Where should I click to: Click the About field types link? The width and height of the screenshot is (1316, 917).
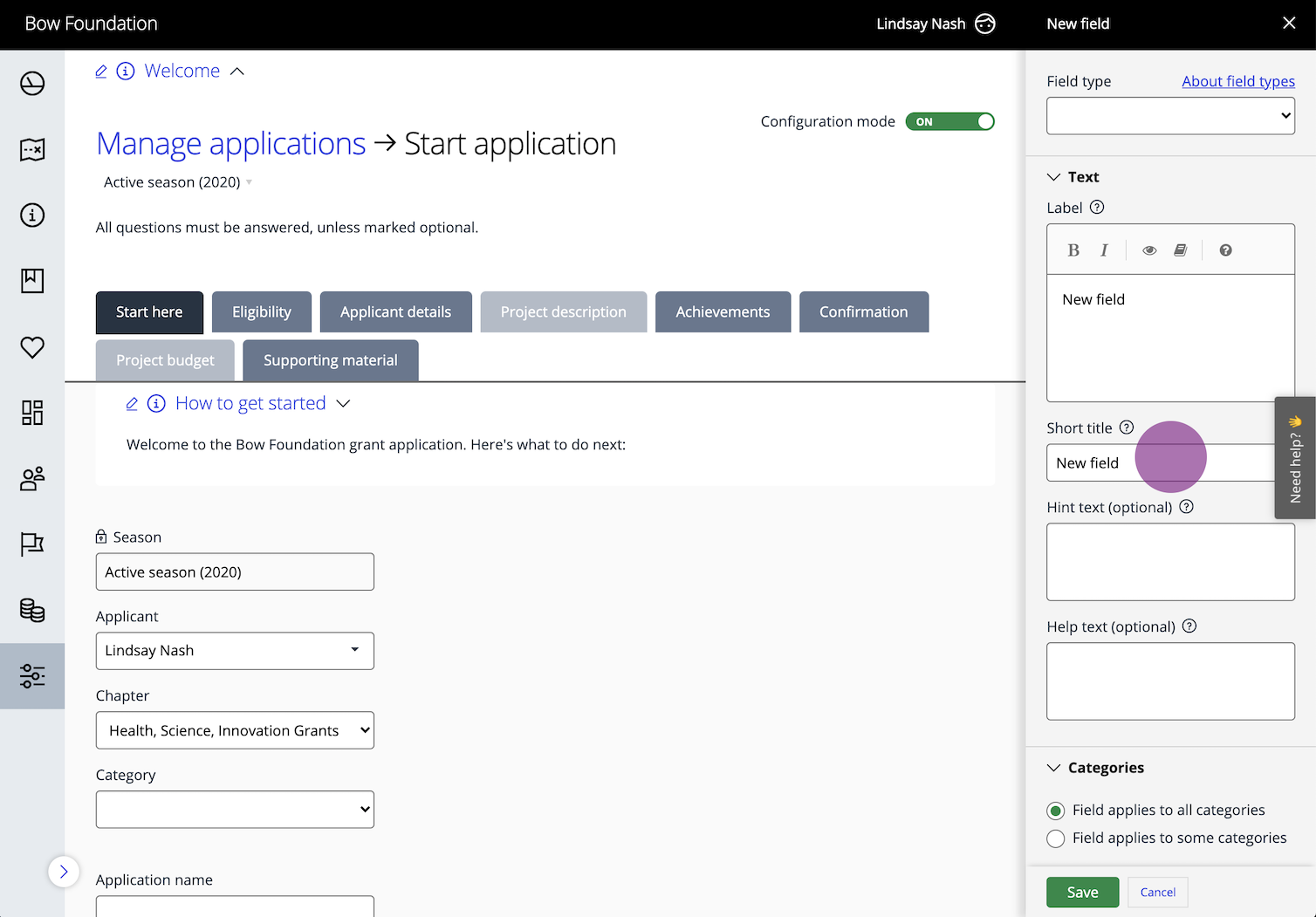tap(1237, 81)
